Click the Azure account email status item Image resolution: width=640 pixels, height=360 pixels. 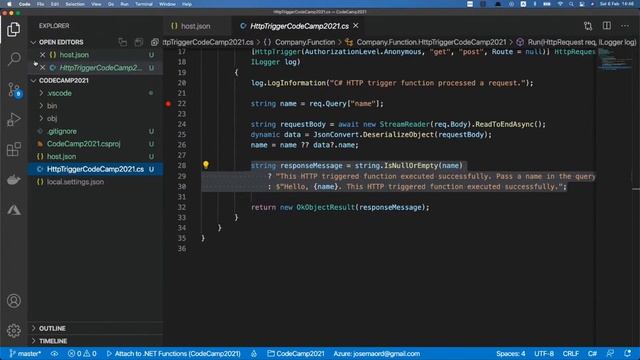[377, 353]
